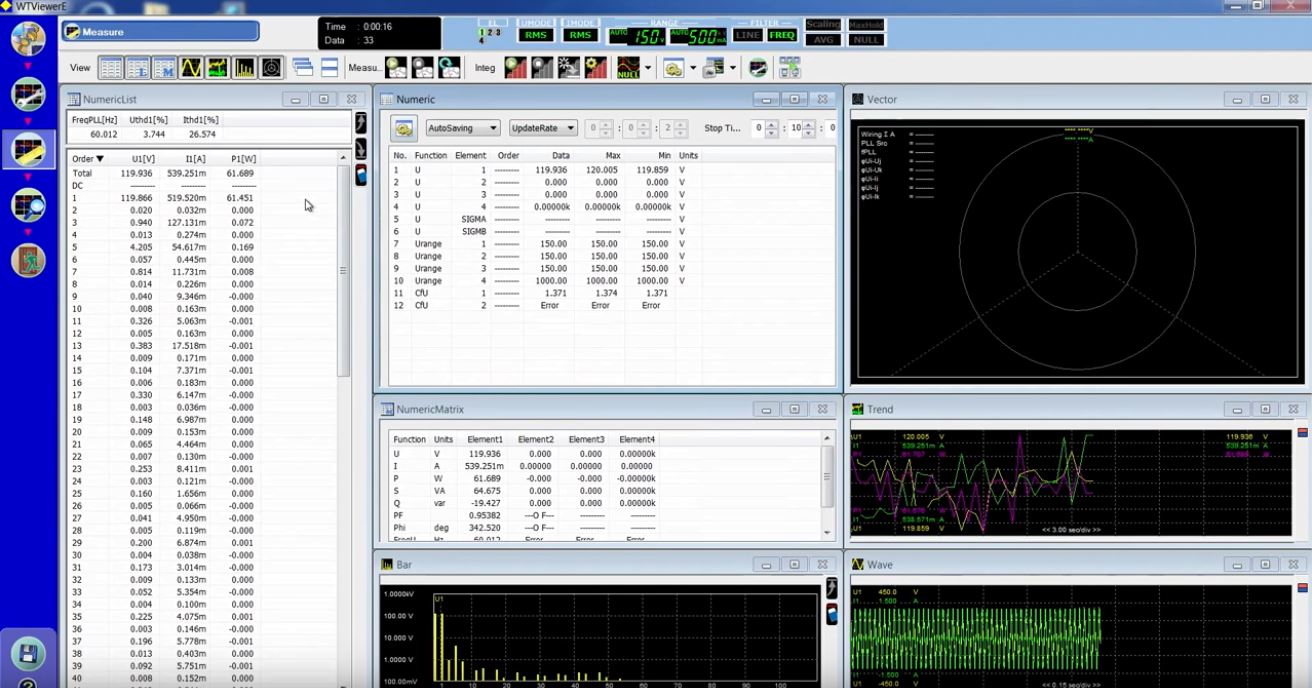
Task: Stop measurement with the second Measure icon
Action: point(423,68)
